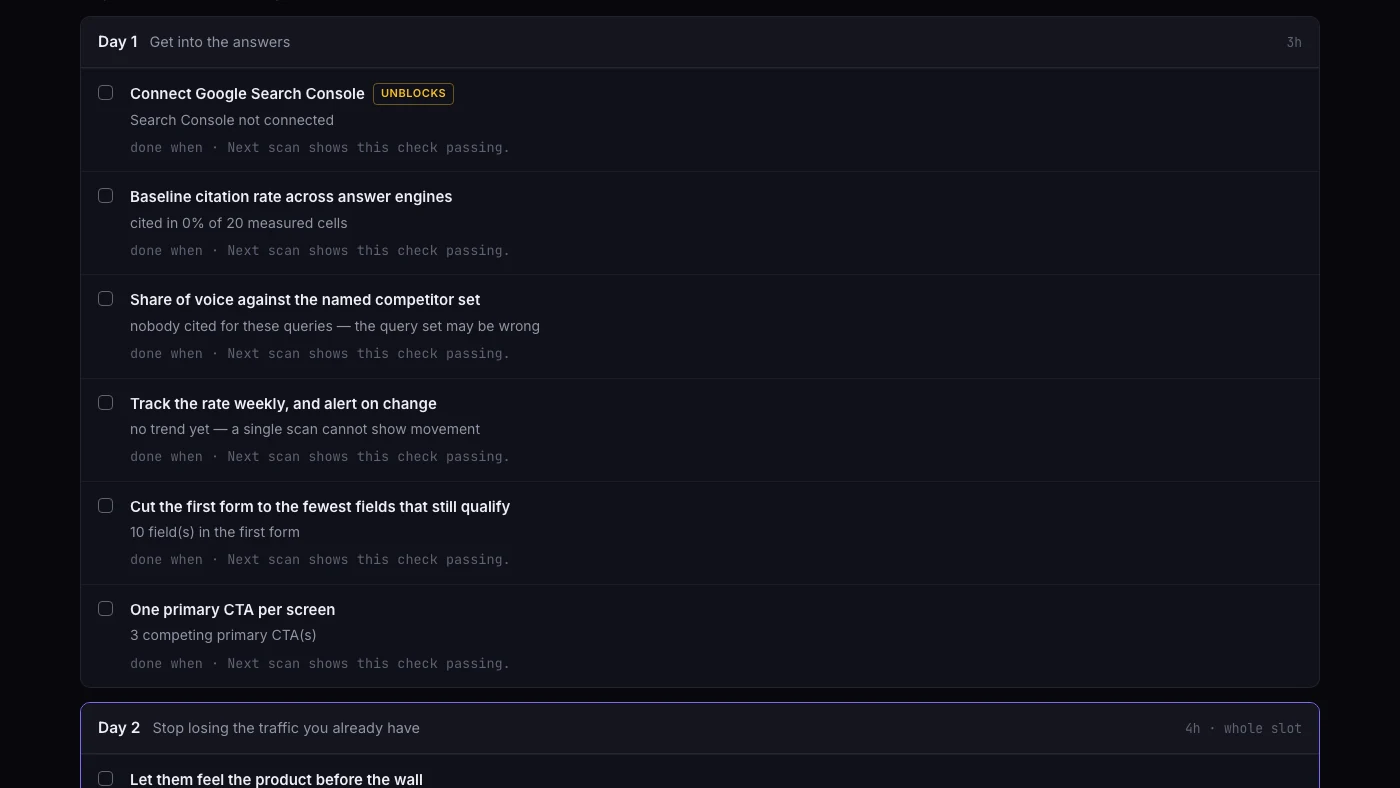This screenshot has width=1400, height=788.
Task: Open "Let them feel the product before the wall"
Action: coord(276,779)
